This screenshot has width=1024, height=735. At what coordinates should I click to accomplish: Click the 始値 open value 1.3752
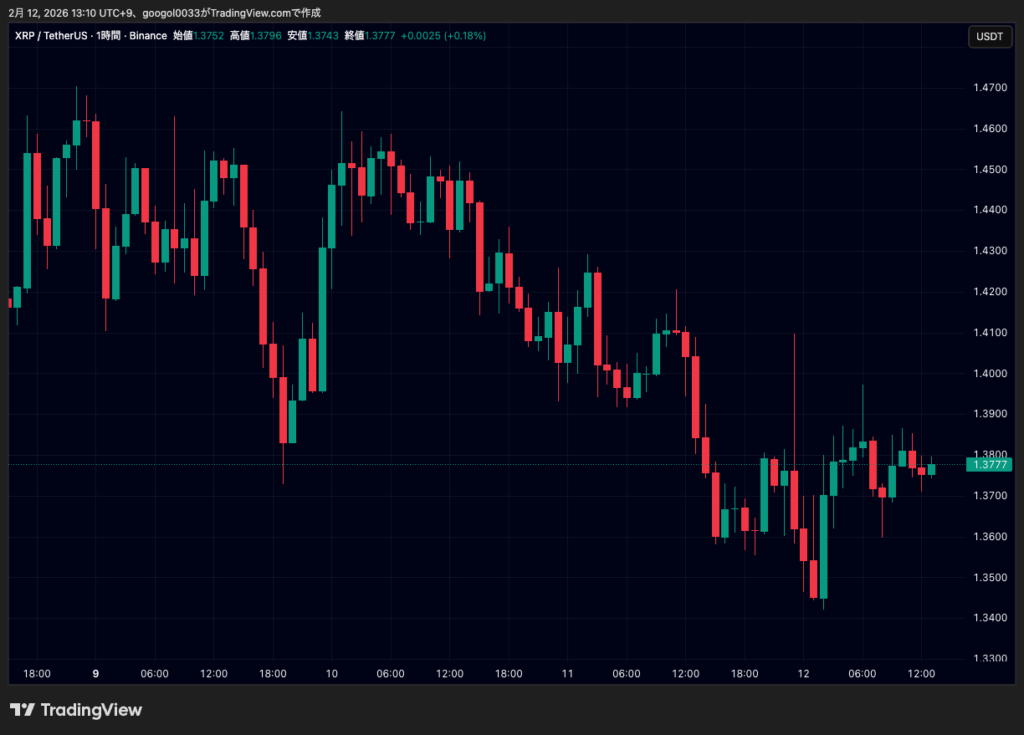tap(209, 36)
